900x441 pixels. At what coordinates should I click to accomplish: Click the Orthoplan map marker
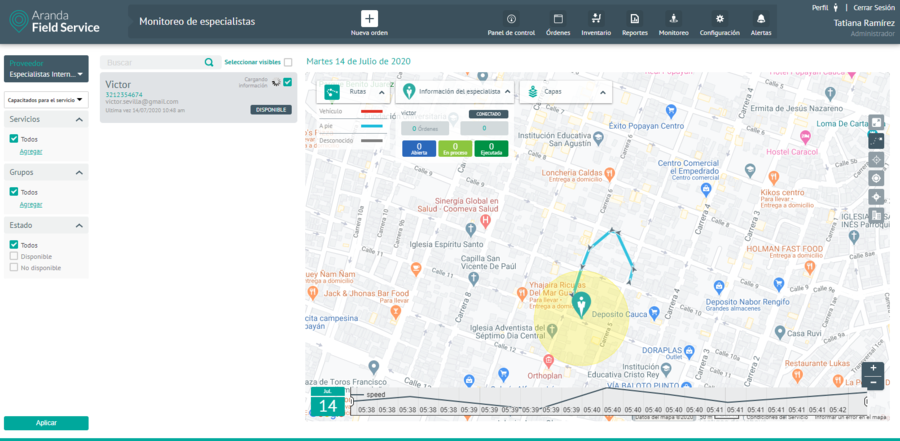click(549, 361)
